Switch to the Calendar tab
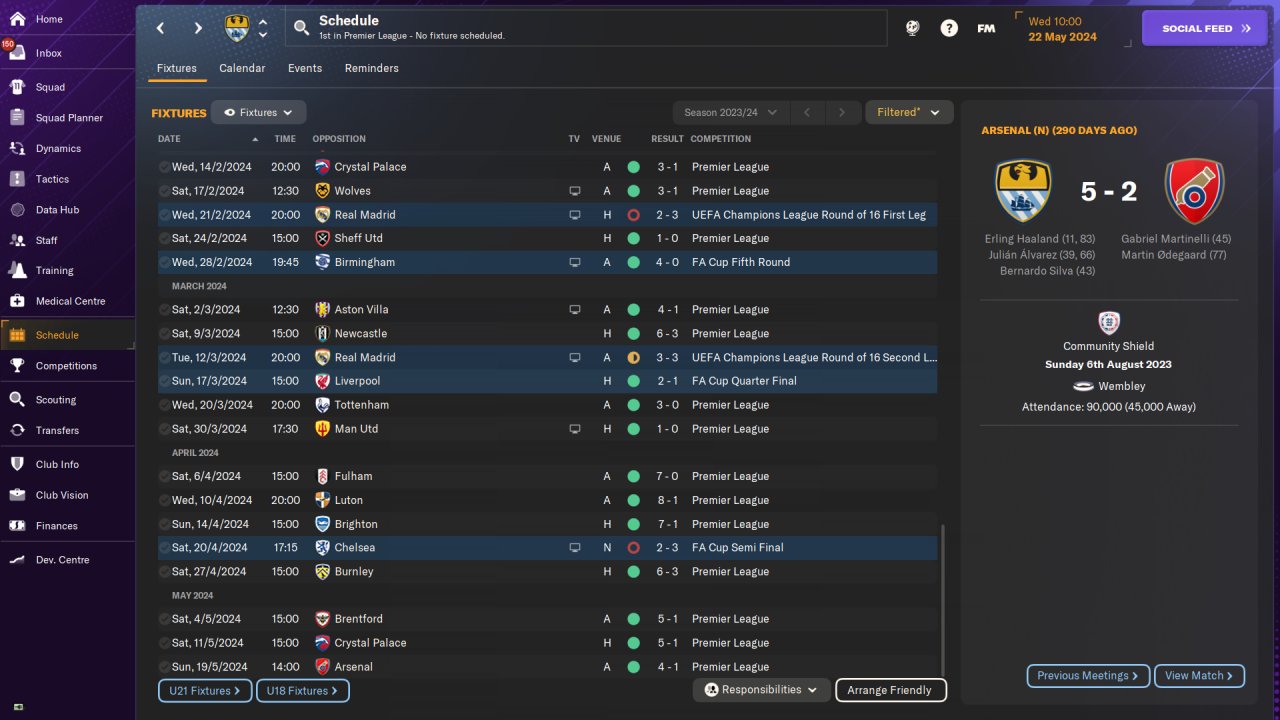Viewport: 1280px width, 720px height. tap(242, 68)
